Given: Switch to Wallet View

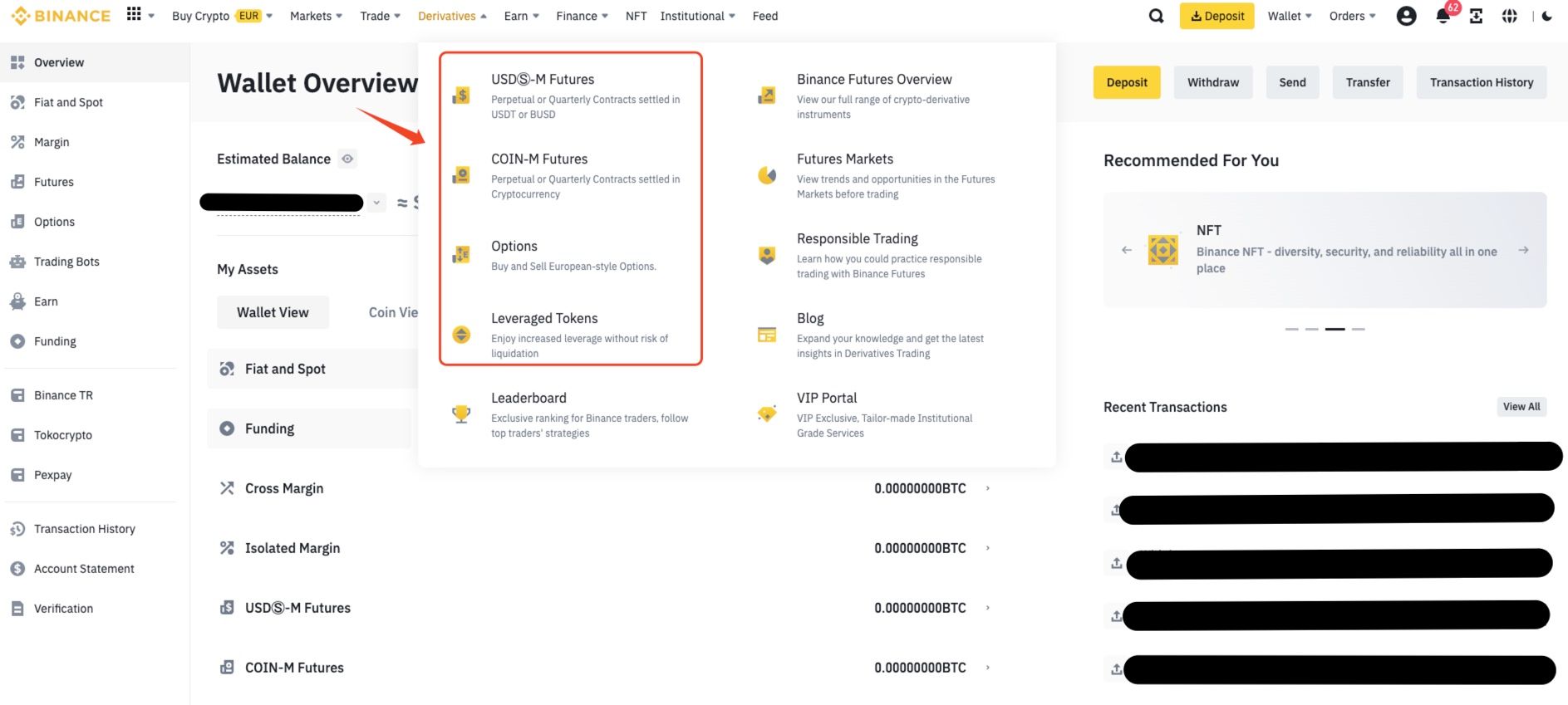Looking at the screenshot, I should click(273, 312).
